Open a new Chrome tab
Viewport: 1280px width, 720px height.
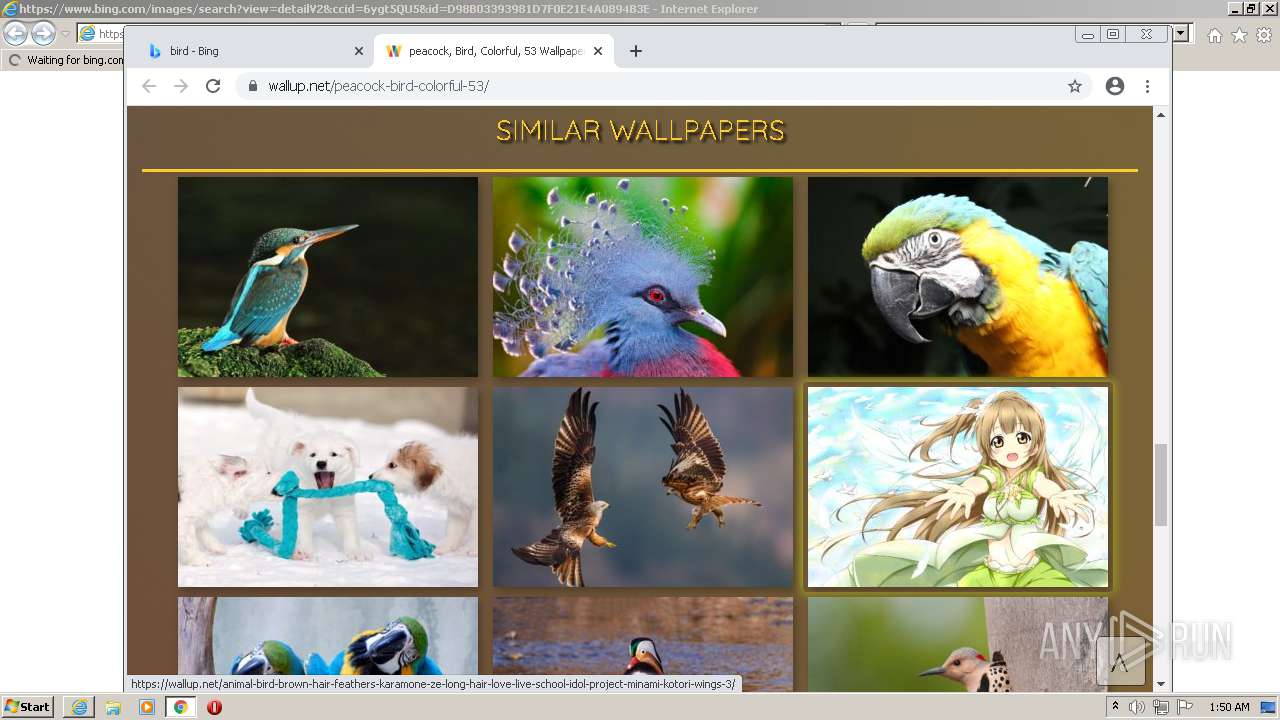[636, 51]
